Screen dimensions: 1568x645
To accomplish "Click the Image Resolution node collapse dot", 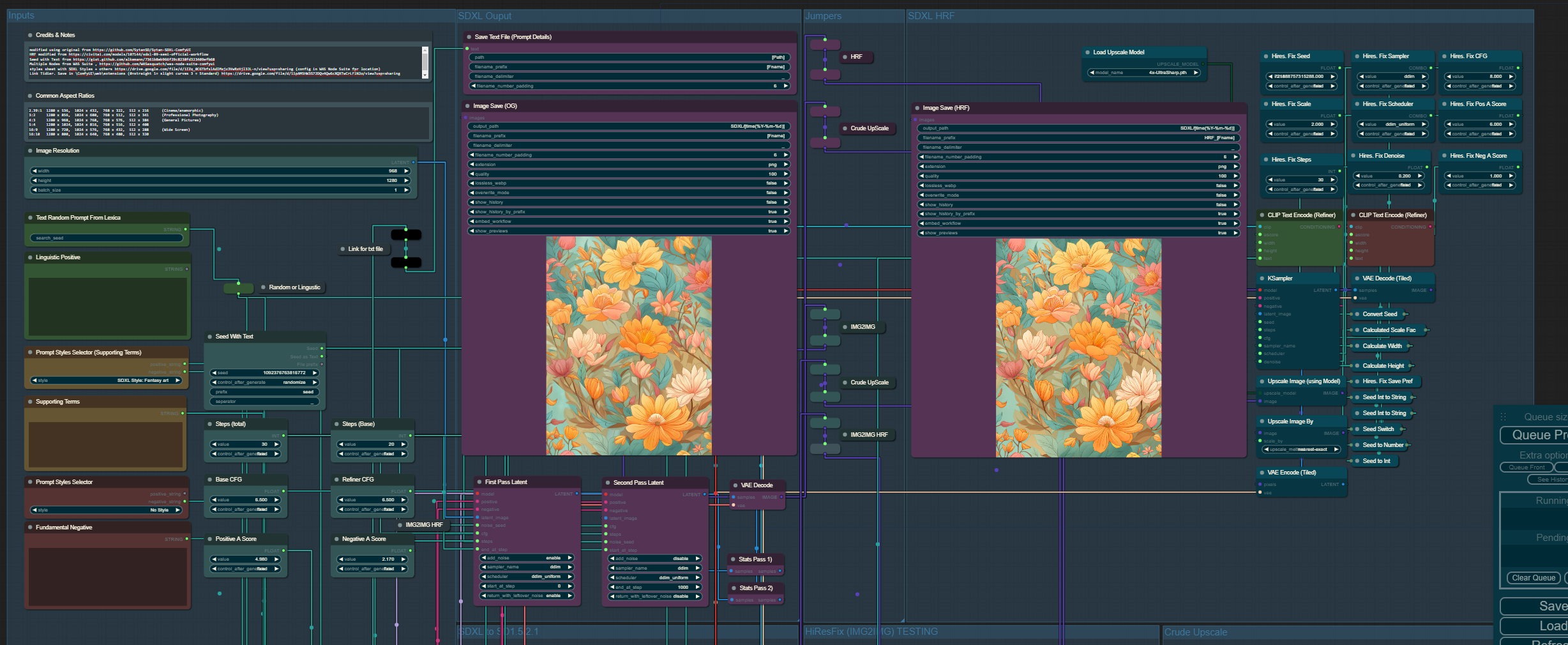I will tap(30, 151).
